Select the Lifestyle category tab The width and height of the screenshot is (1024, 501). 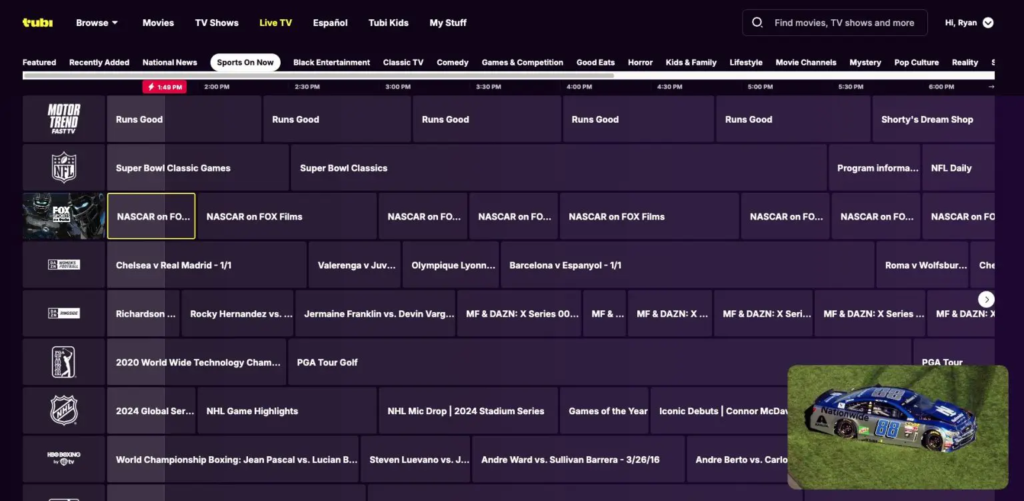(746, 63)
